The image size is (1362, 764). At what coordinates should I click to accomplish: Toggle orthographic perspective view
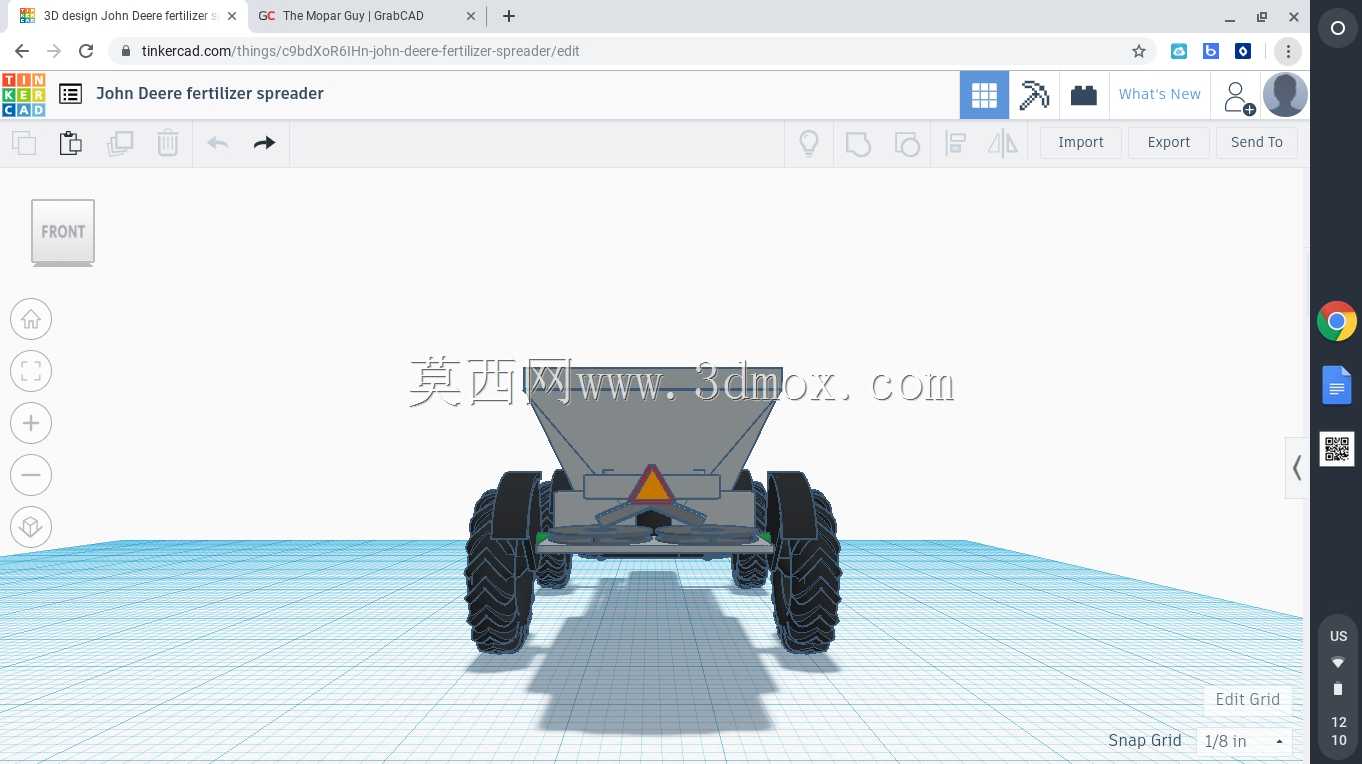31,527
